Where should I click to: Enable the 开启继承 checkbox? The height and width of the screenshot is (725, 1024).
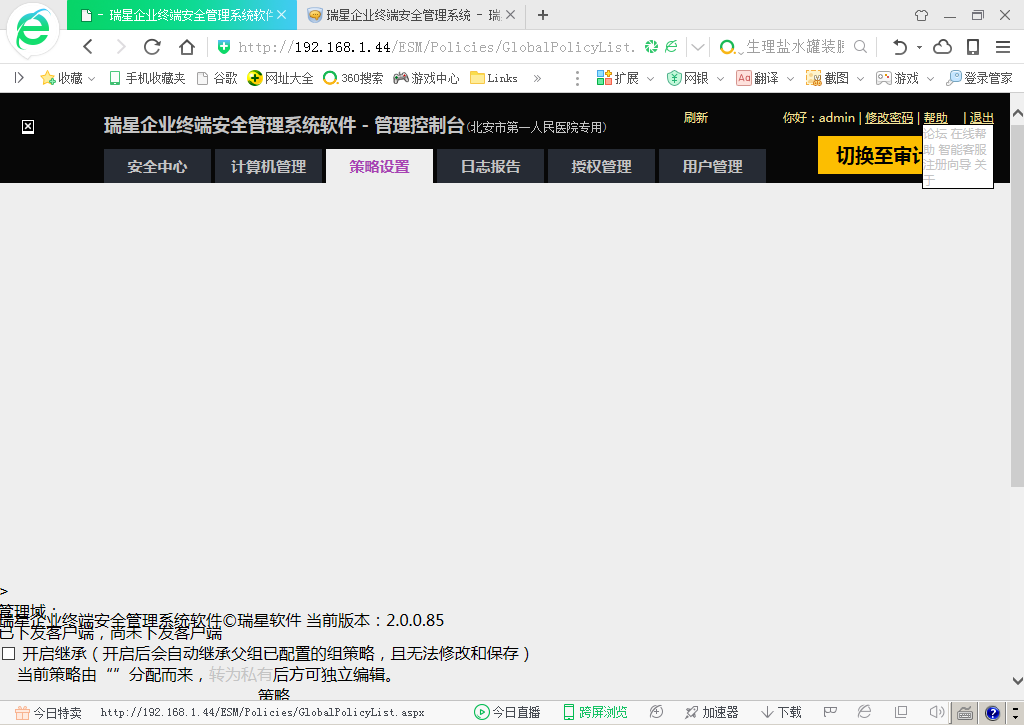coord(9,654)
